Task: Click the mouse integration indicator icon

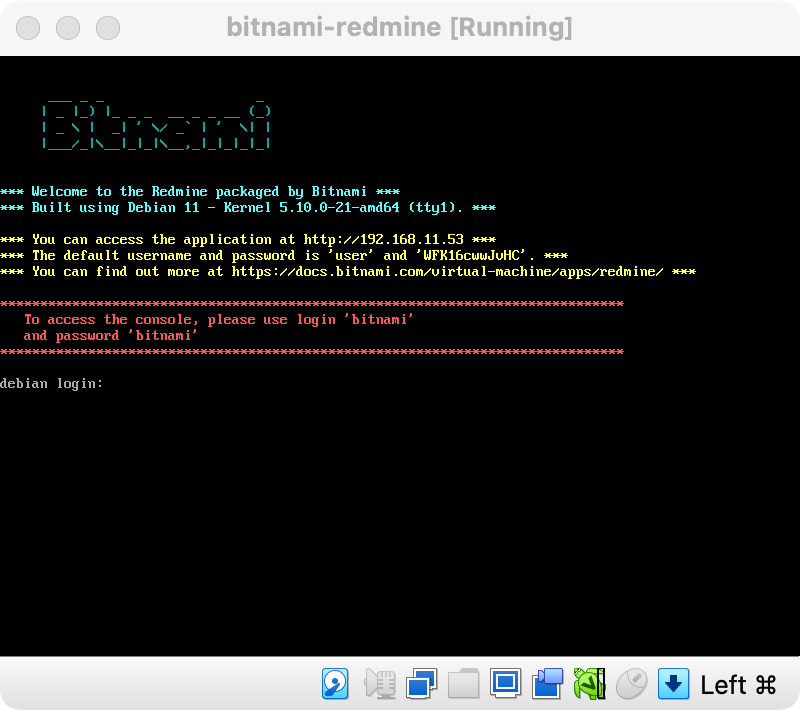Action: [x=632, y=683]
